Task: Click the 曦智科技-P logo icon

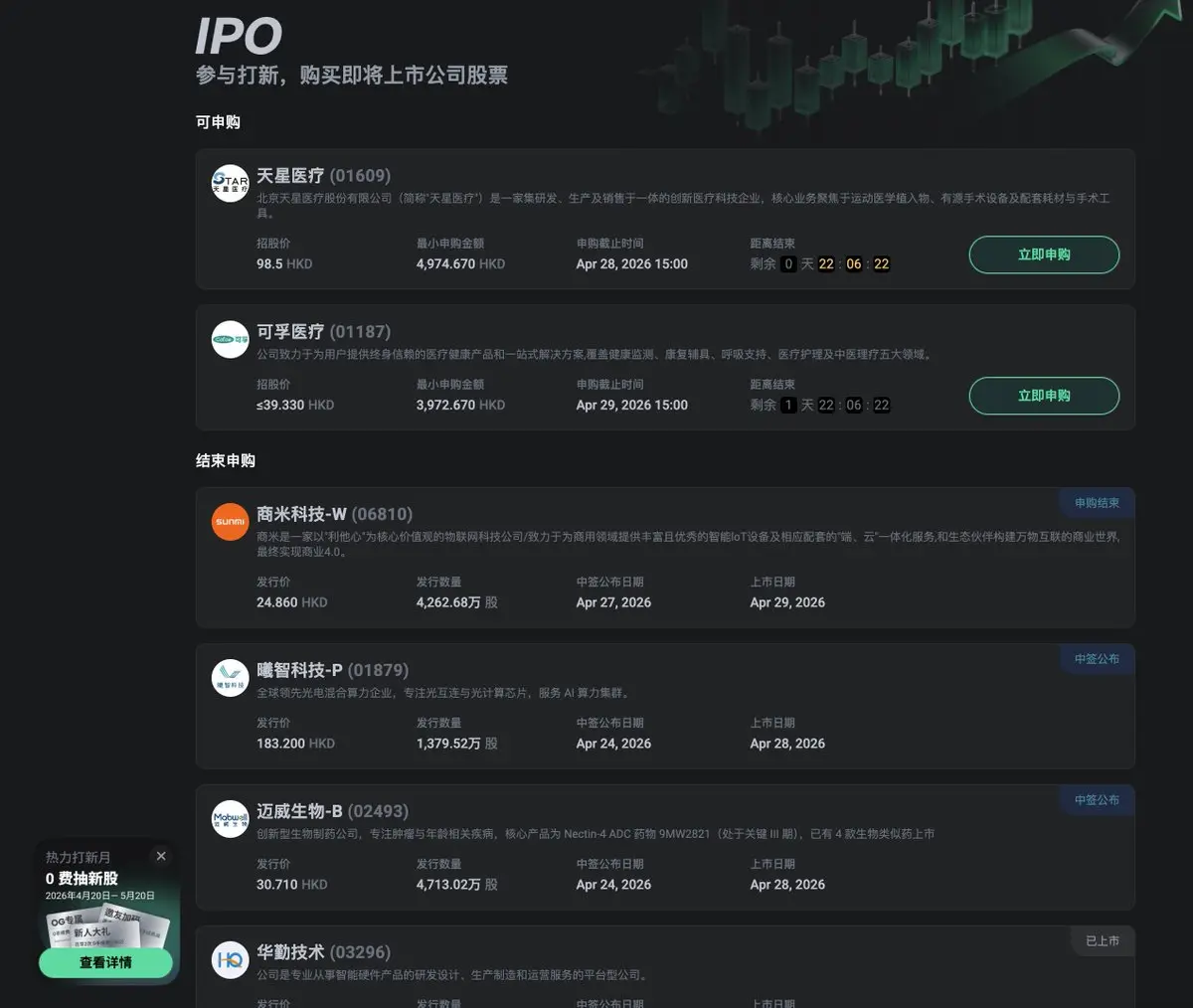Action: tap(230, 678)
